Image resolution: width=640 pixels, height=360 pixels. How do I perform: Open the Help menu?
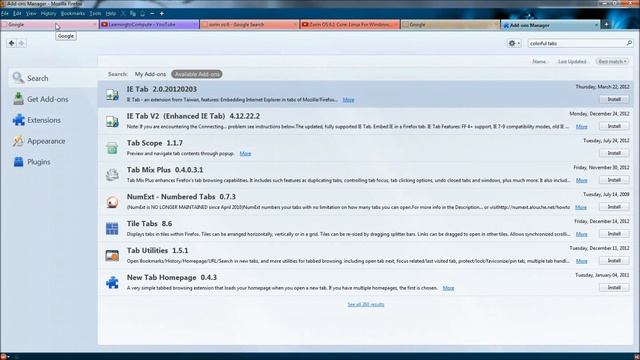(111, 13)
